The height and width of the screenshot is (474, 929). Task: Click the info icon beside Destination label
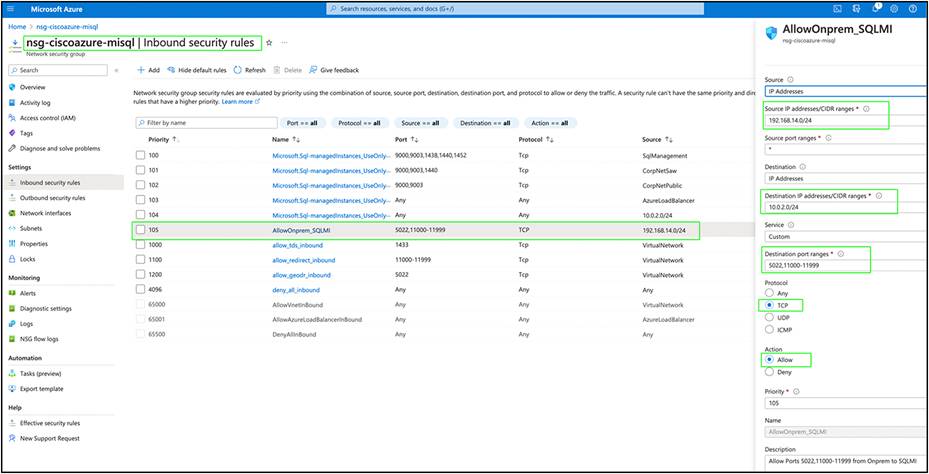click(x=803, y=167)
